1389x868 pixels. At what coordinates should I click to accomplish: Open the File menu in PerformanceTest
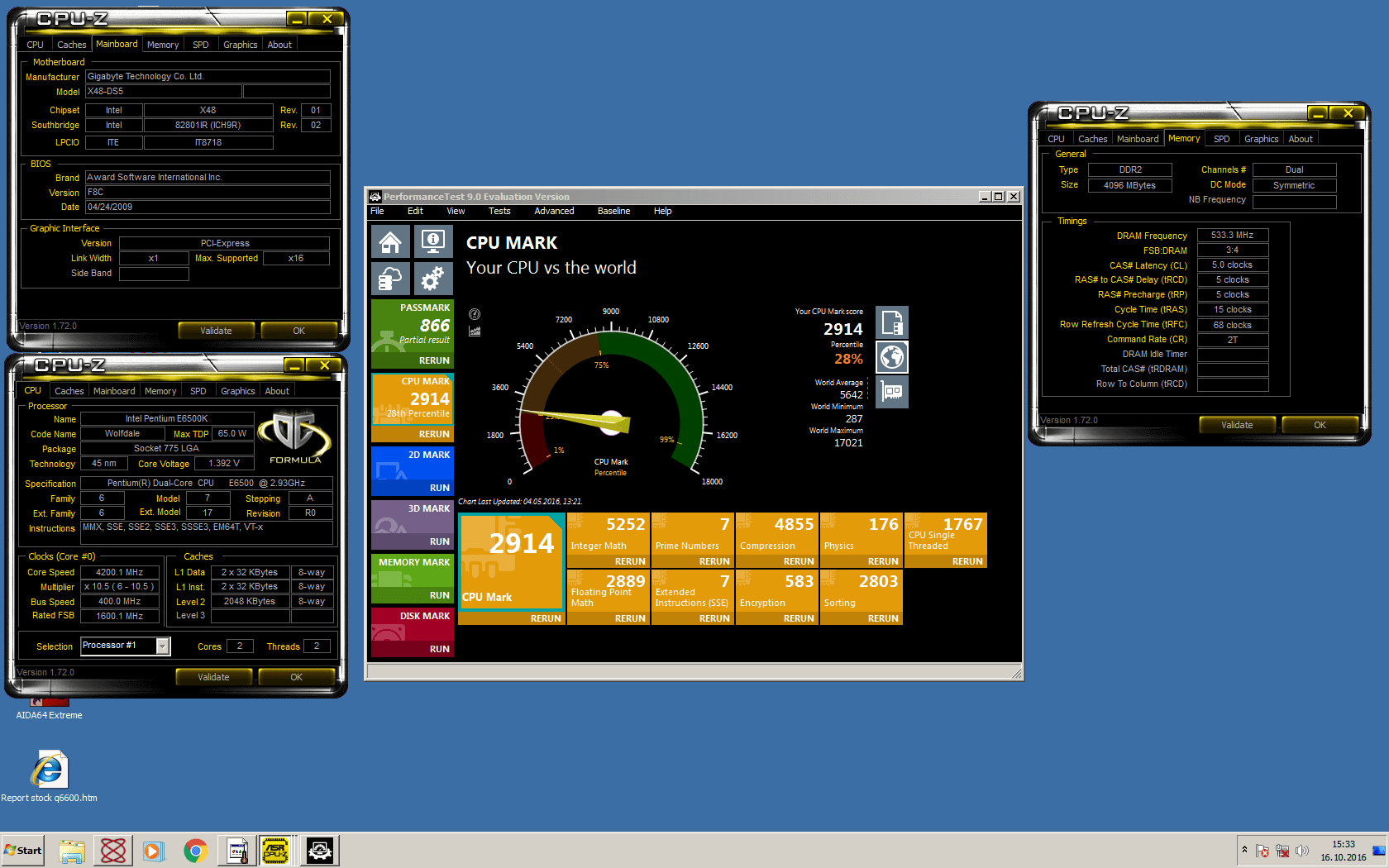click(377, 211)
